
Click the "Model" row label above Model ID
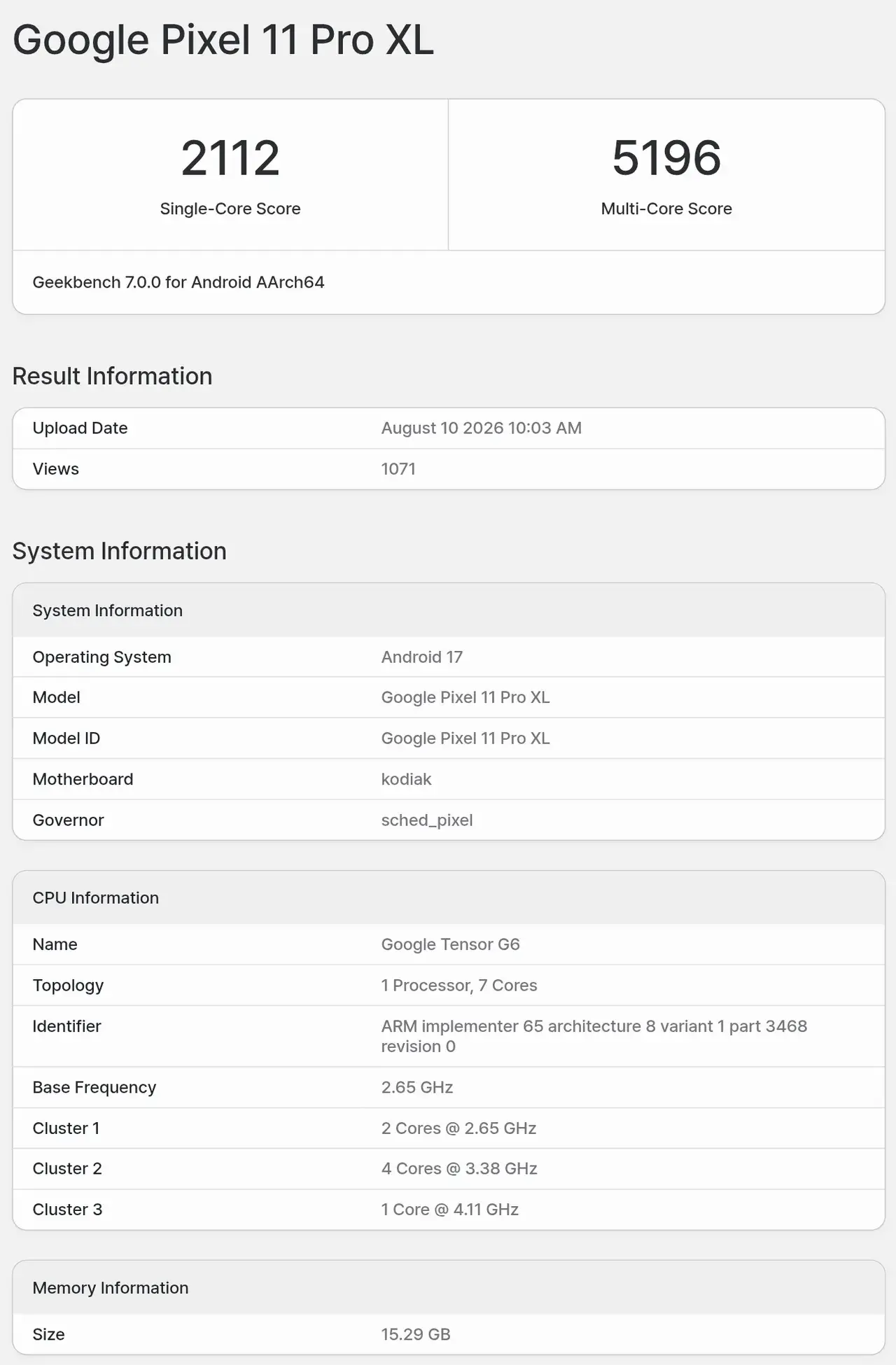(x=56, y=697)
